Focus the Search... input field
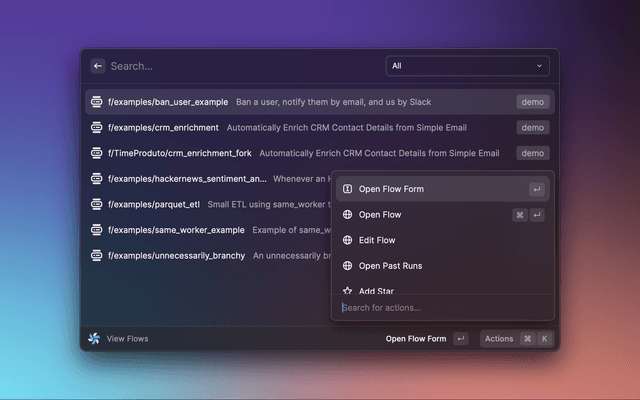 click(x=240, y=66)
